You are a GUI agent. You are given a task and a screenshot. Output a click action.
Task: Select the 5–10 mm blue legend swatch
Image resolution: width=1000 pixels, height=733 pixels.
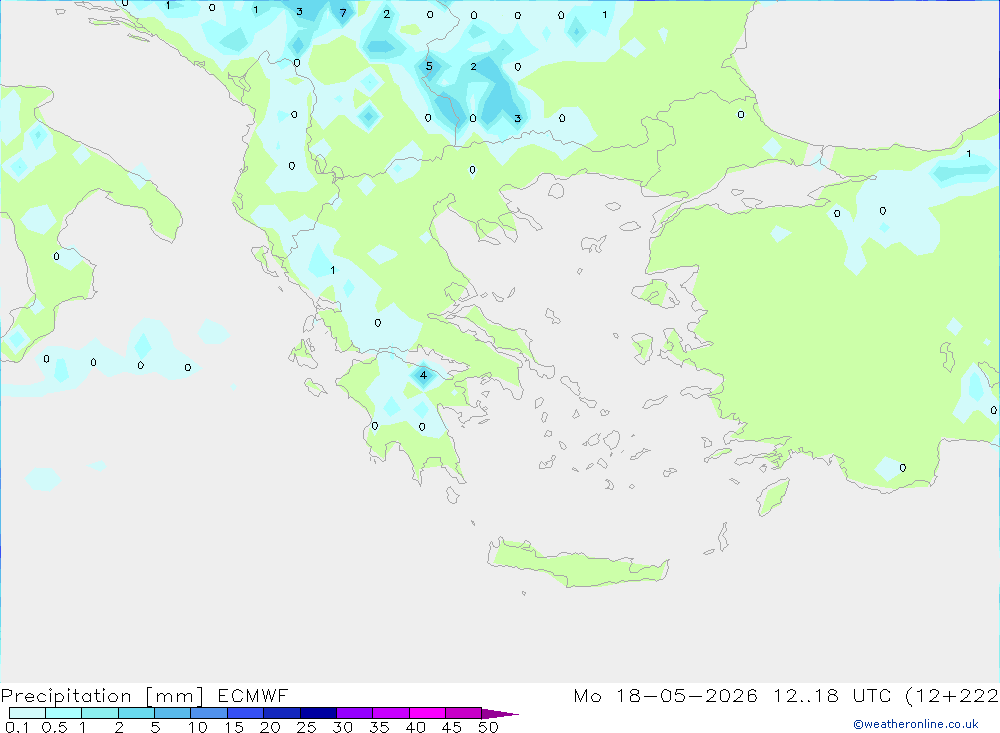pyautogui.click(x=172, y=713)
